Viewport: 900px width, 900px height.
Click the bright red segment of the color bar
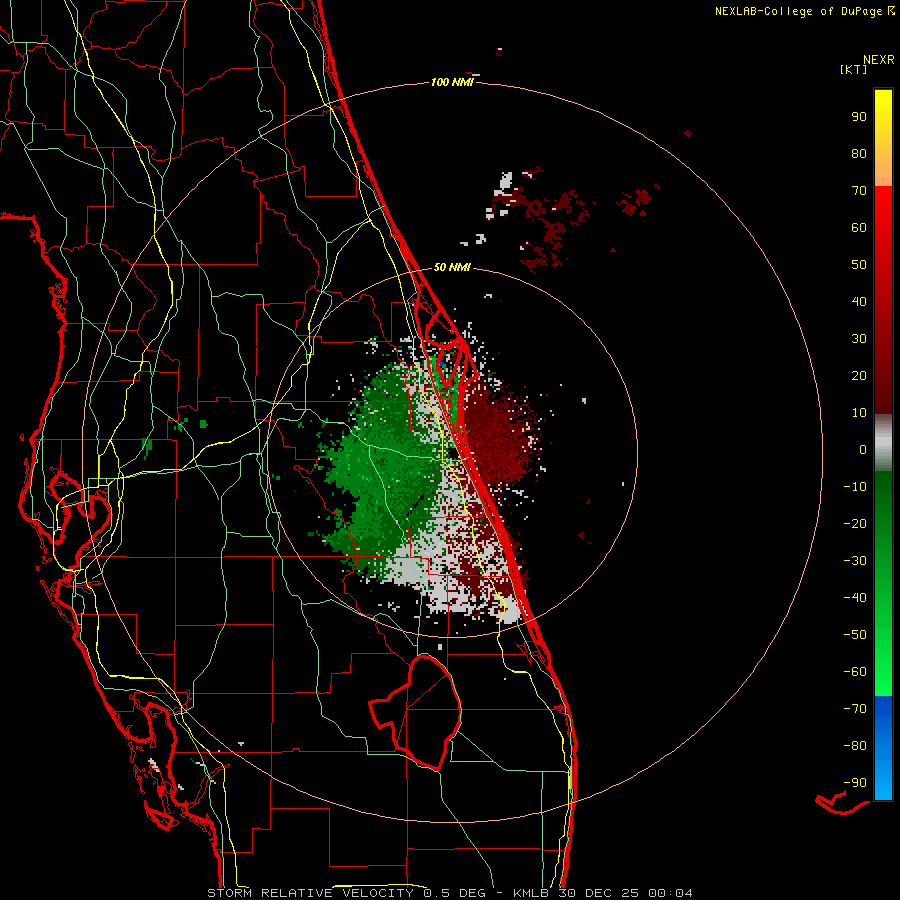[883, 230]
